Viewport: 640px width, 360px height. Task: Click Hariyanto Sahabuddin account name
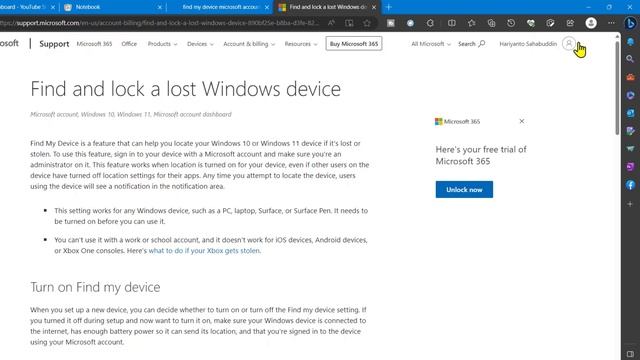tap(528, 44)
